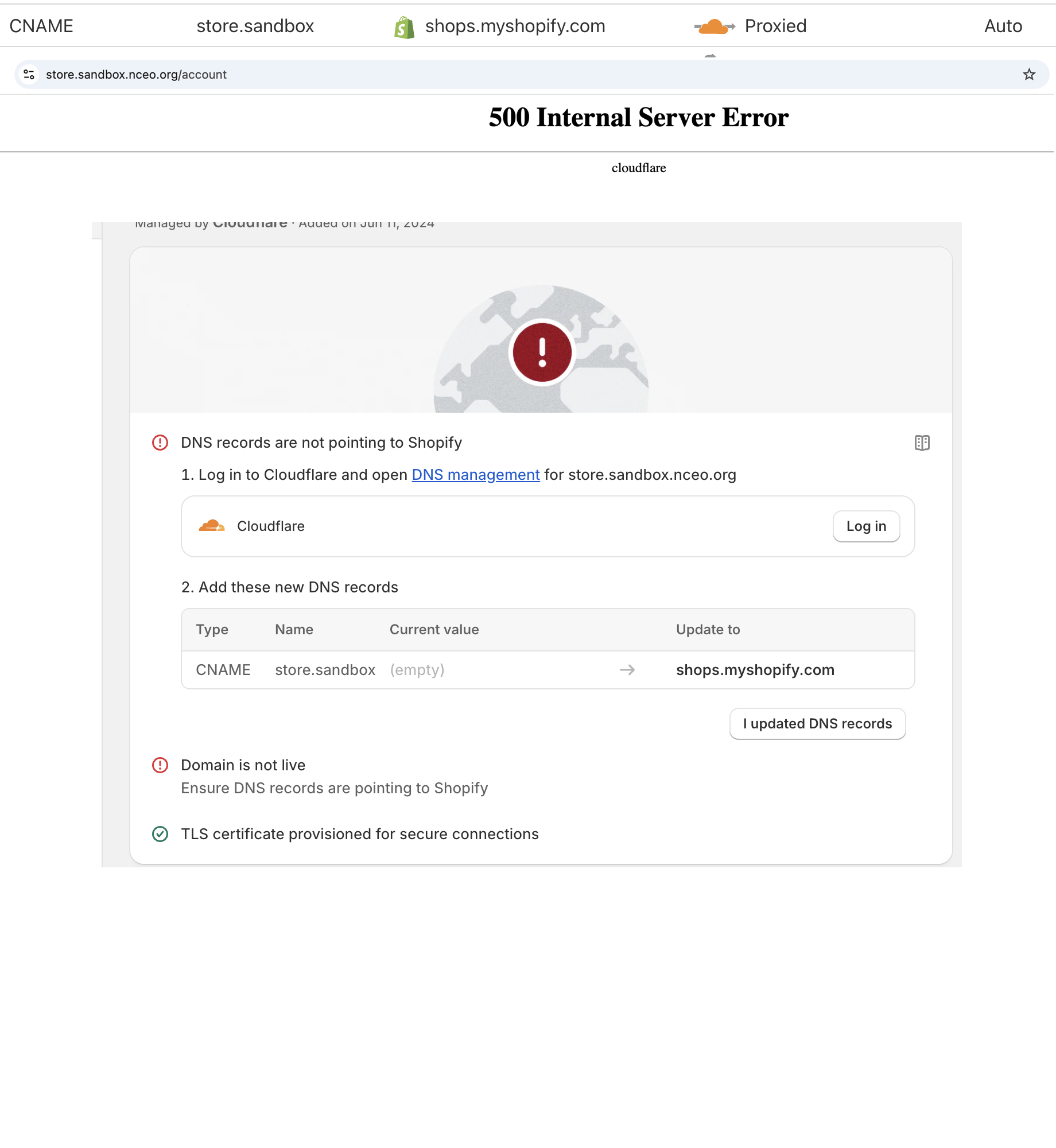Click Ensure DNS records are pointing to Shopify
The height and width of the screenshot is (1148, 1056).
(335, 788)
